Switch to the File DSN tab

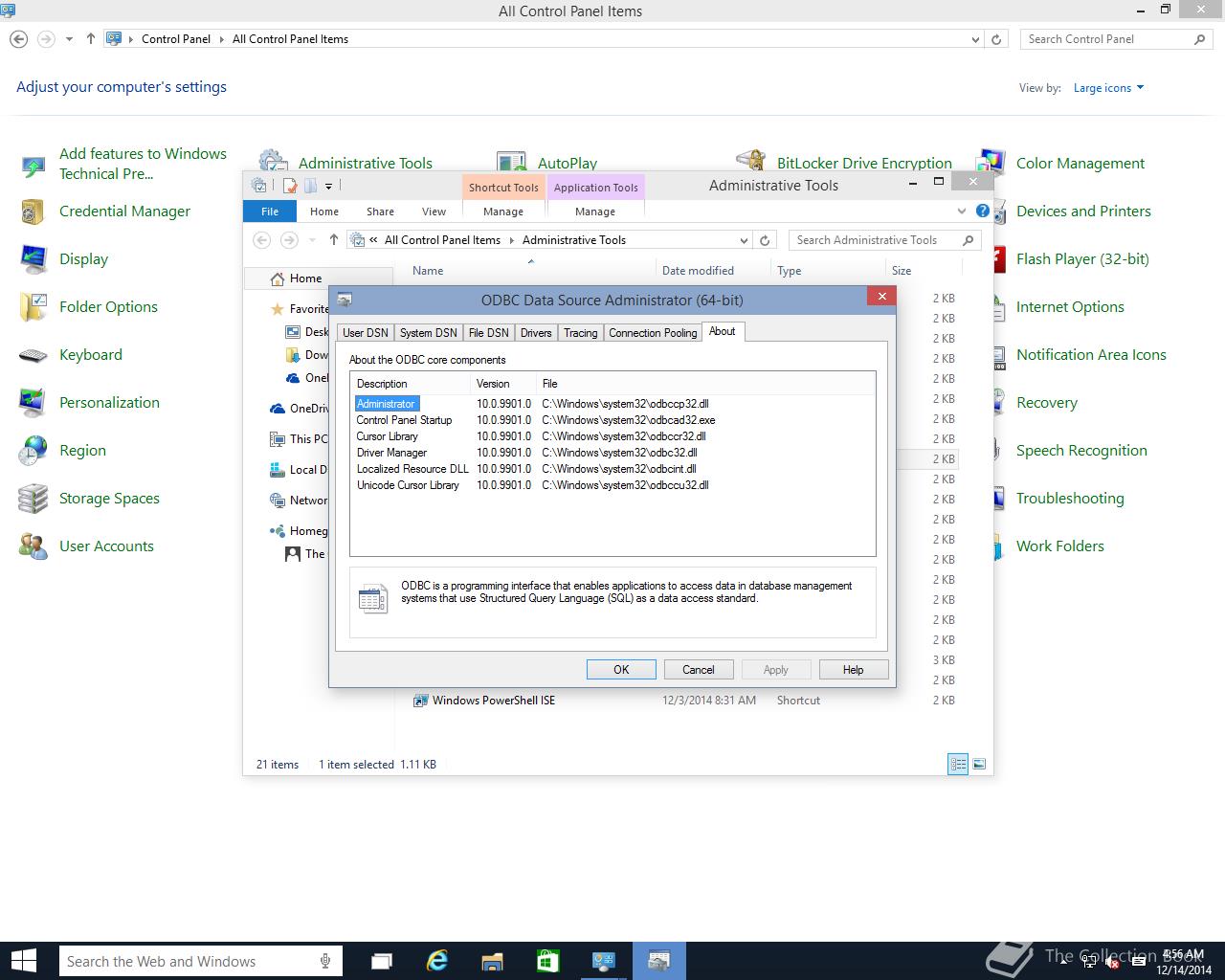[488, 332]
